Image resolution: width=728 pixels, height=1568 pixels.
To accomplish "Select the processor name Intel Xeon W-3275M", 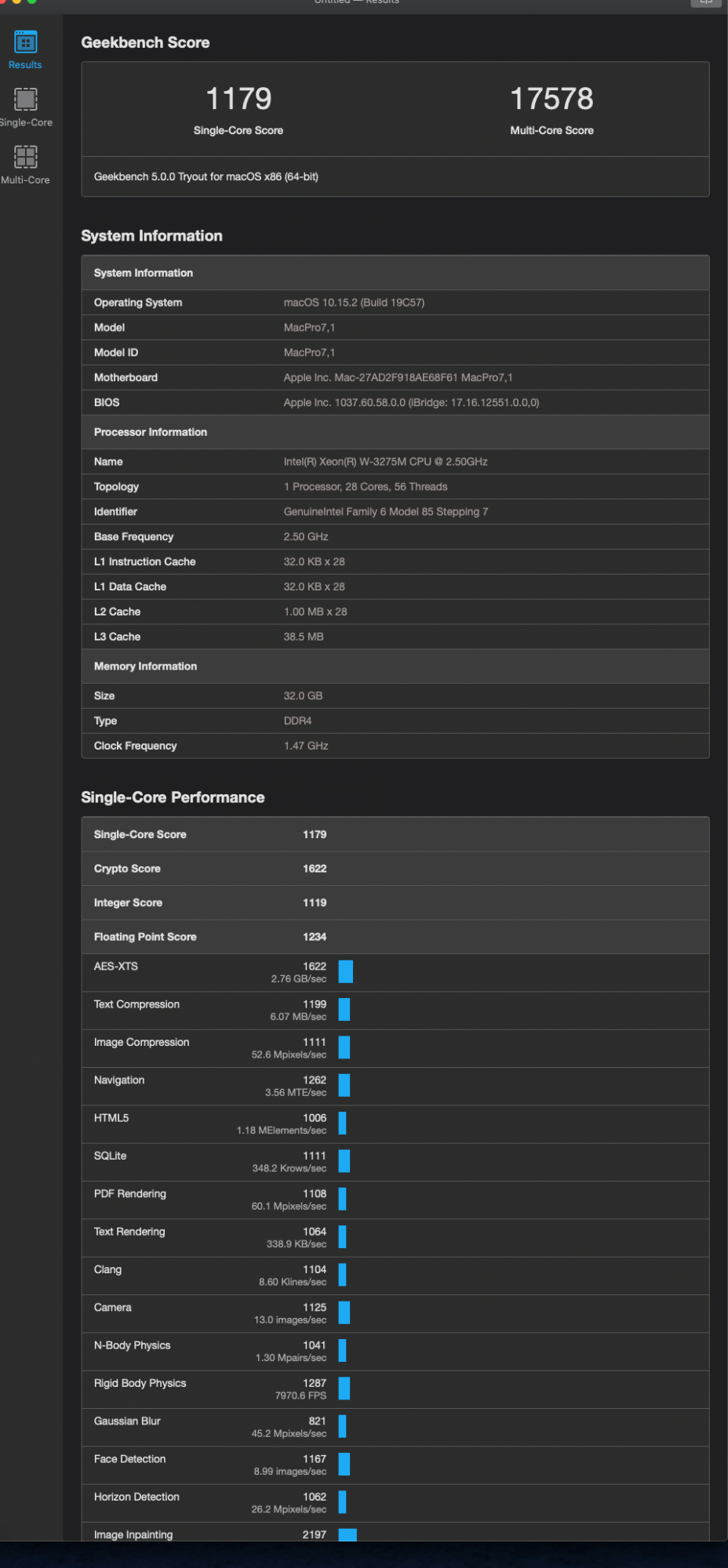I will click(385, 462).
